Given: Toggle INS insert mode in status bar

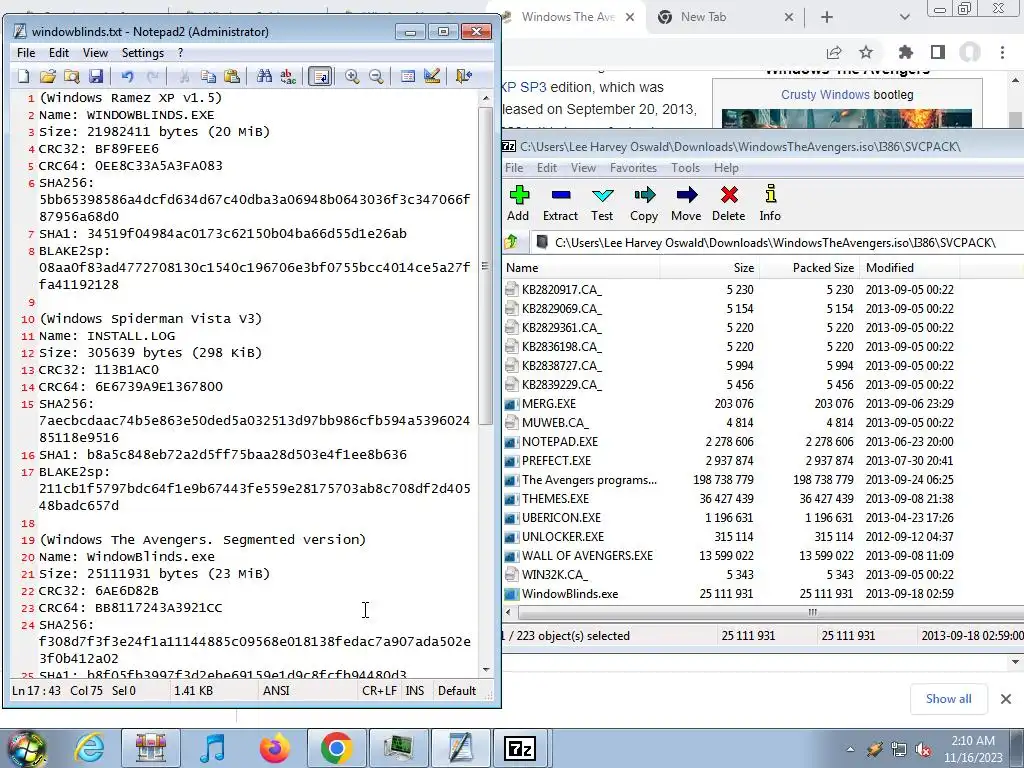Looking at the screenshot, I should pyautogui.click(x=415, y=691).
